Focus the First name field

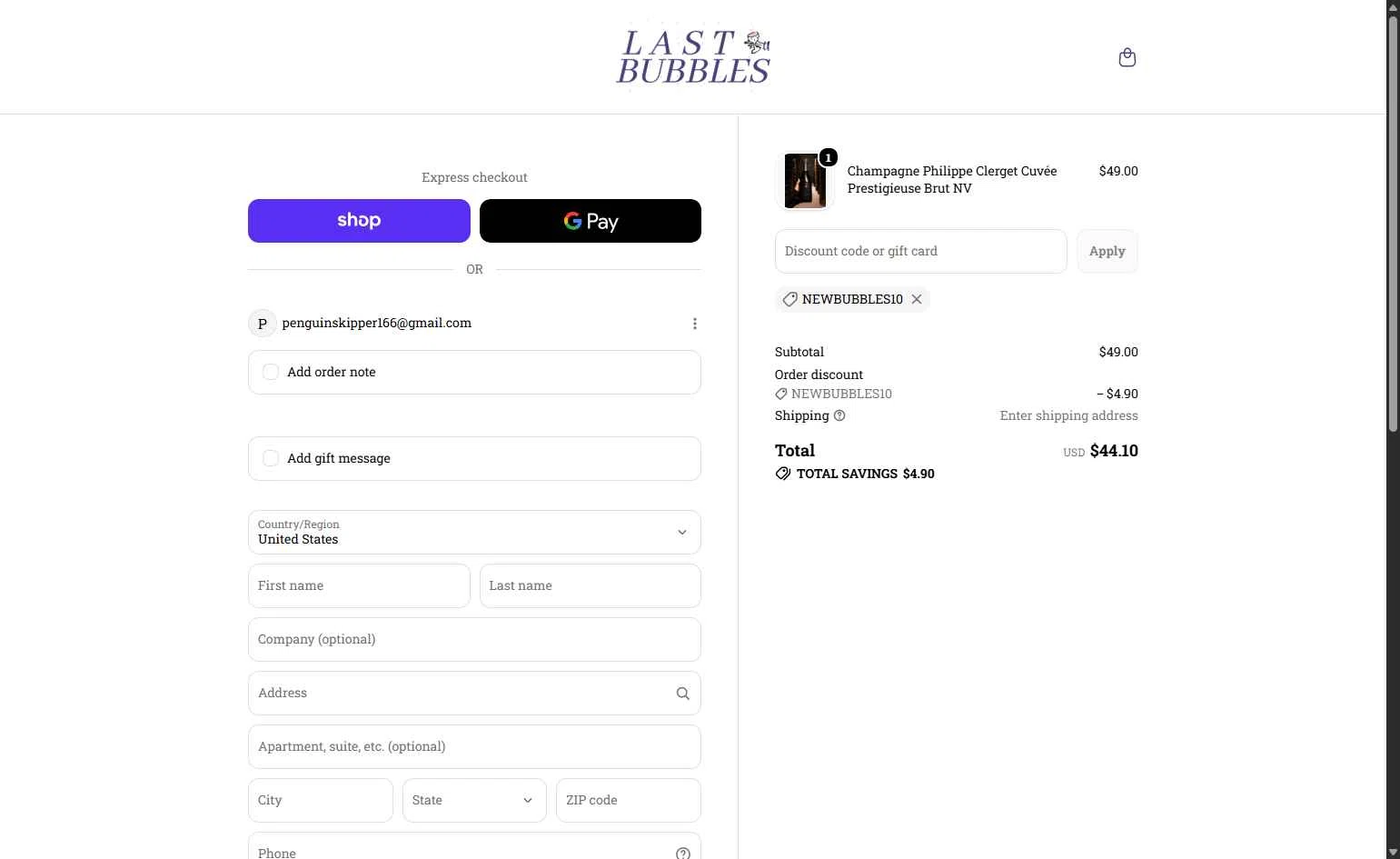tap(359, 585)
